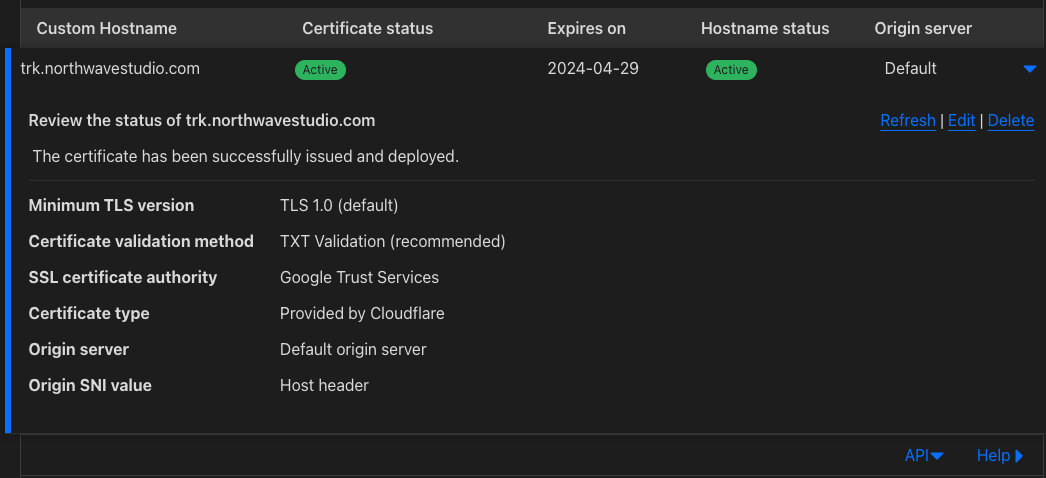Click the Active badge under Hostname status

tap(731, 70)
